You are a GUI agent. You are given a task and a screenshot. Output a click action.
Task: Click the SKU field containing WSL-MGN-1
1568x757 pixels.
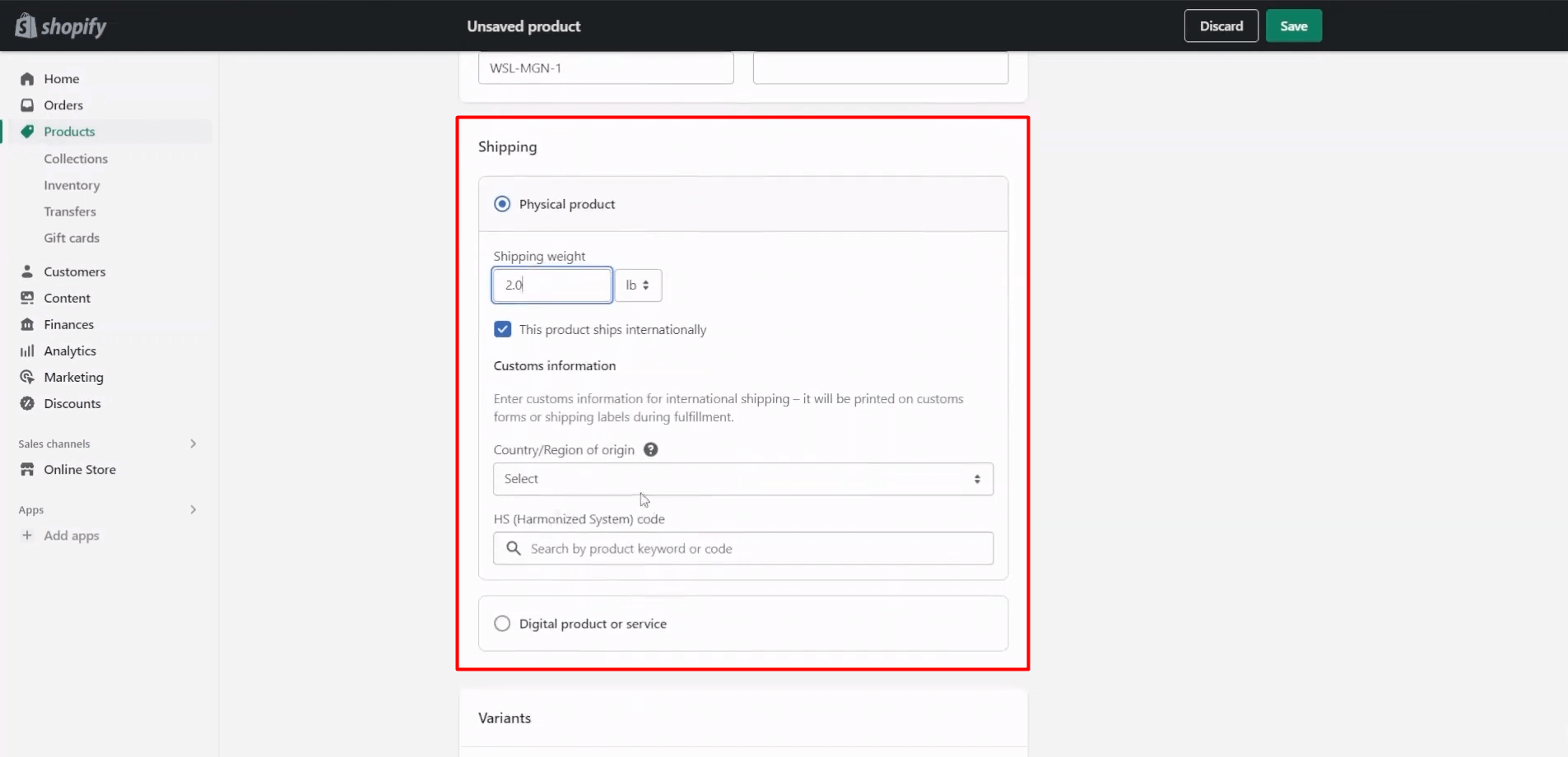tap(606, 67)
